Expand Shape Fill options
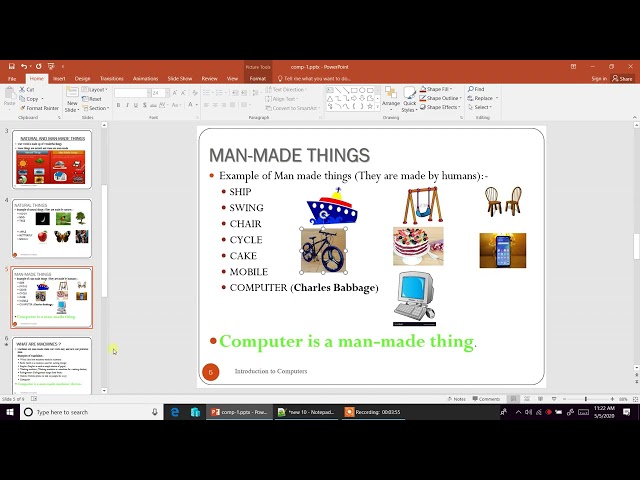This screenshot has width=640, height=480. (x=436, y=89)
